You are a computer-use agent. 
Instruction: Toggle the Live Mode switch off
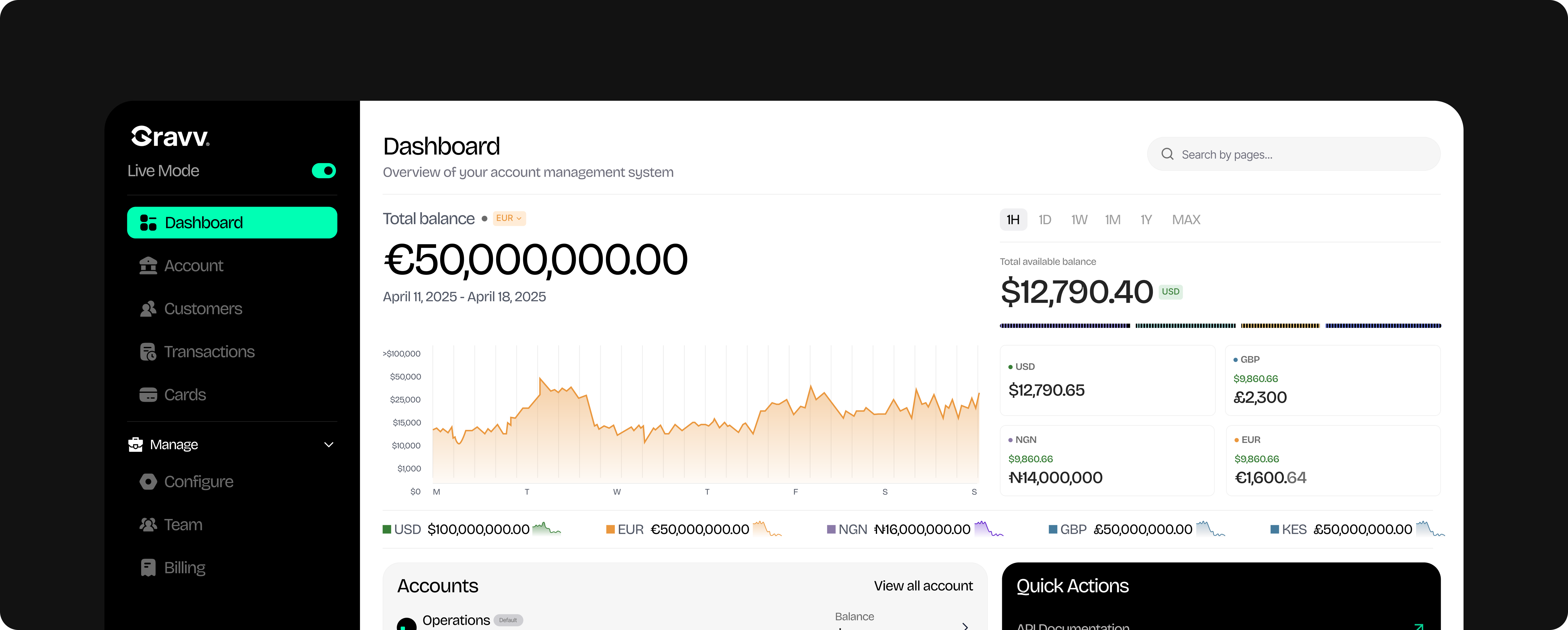pyautogui.click(x=324, y=171)
